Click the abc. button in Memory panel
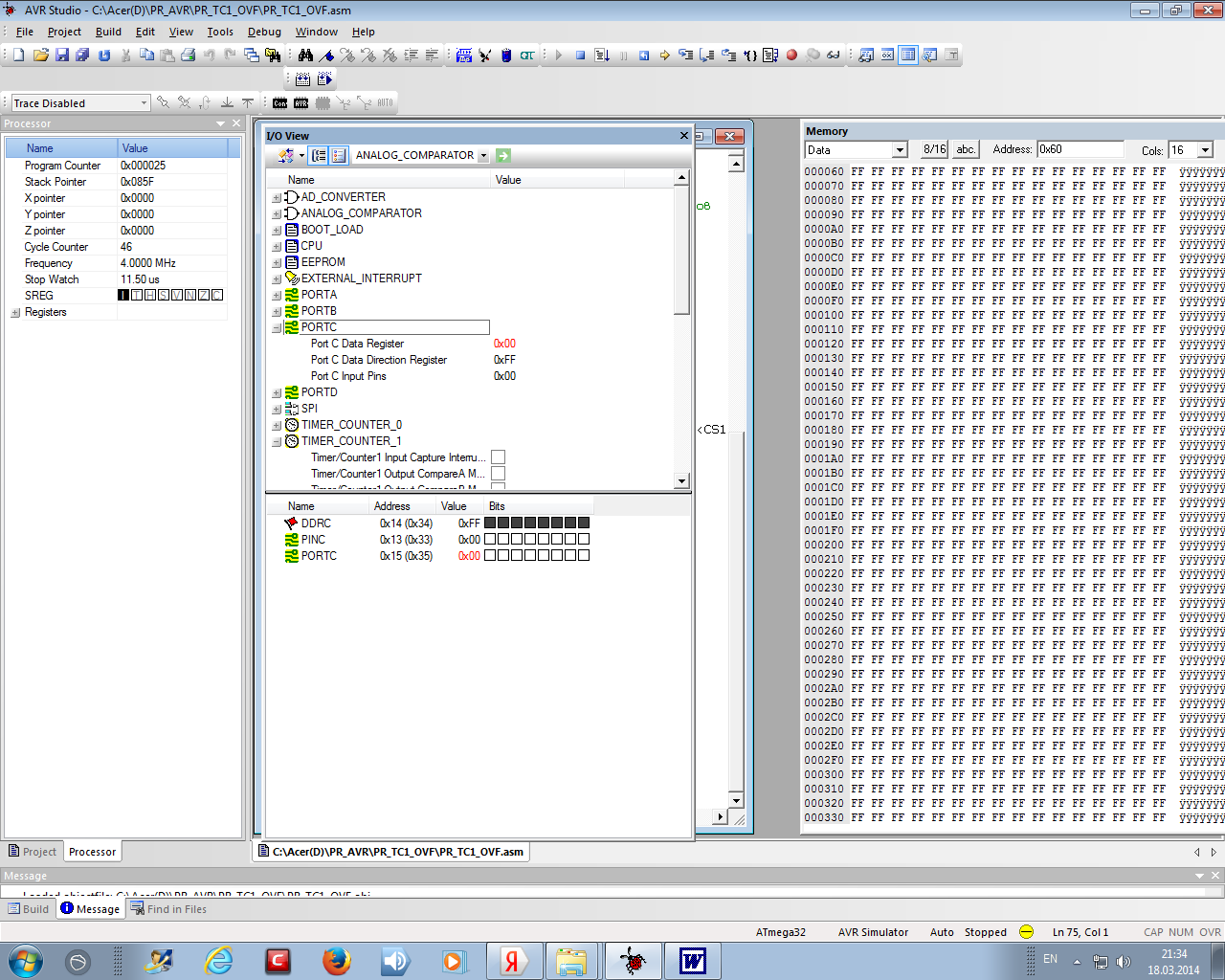Image resolution: width=1225 pixels, height=980 pixels. [966, 149]
